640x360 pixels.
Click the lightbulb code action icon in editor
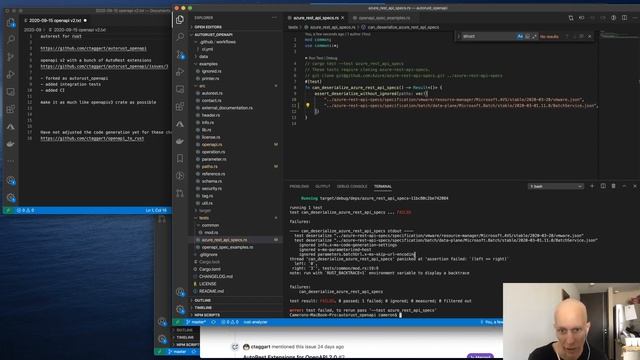coord(308,105)
